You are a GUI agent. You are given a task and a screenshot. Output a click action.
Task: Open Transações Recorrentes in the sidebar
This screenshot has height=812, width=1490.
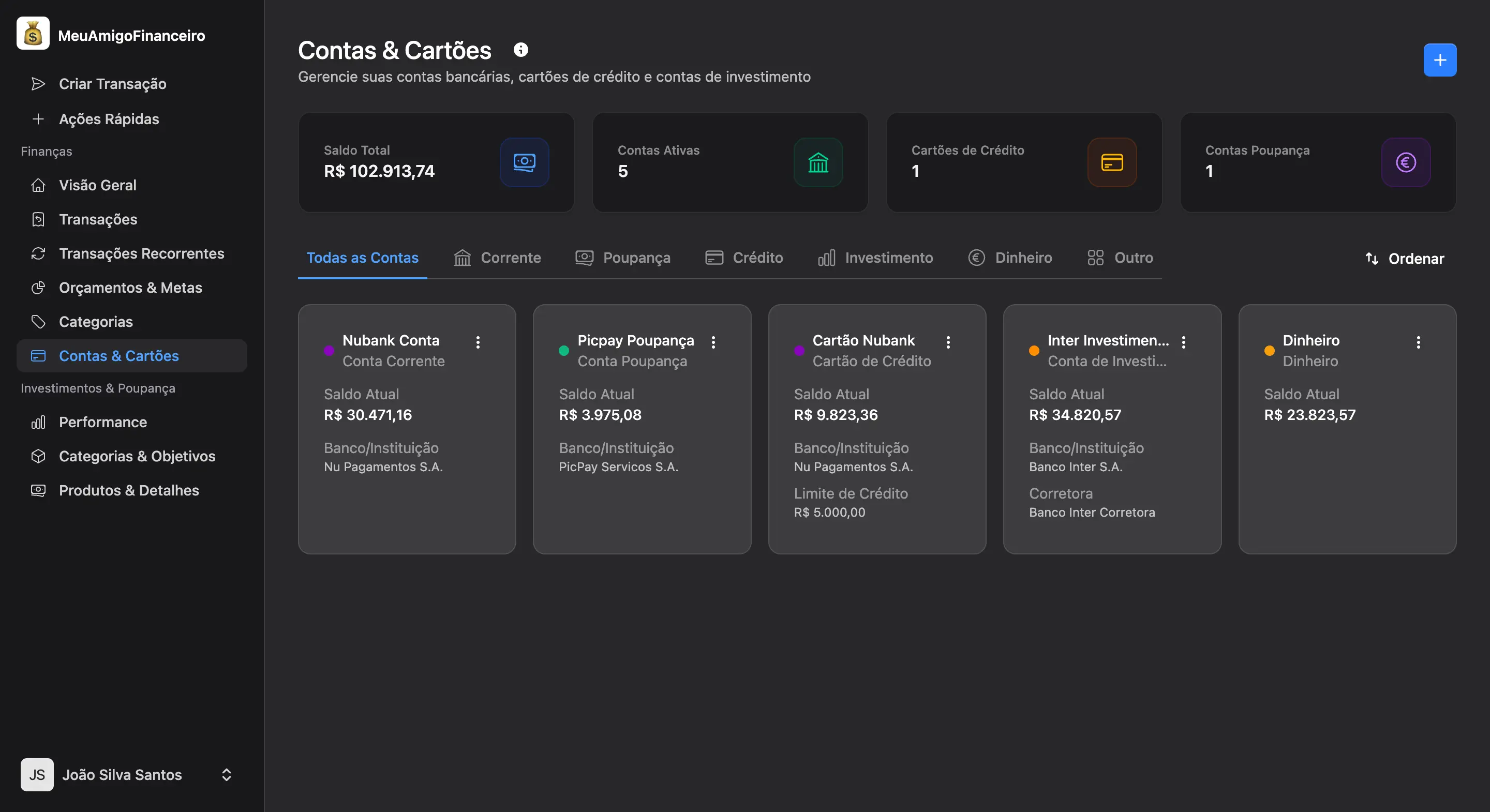tap(141, 253)
